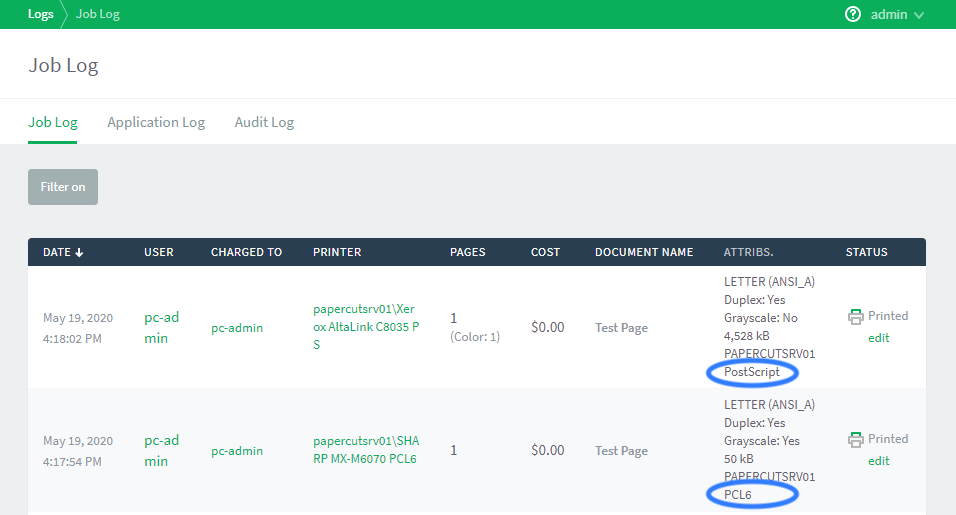Image resolution: width=956 pixels, height=515 pixels.
Task: Select Grayscale: Yes attribute text
Action: [762, 441]
